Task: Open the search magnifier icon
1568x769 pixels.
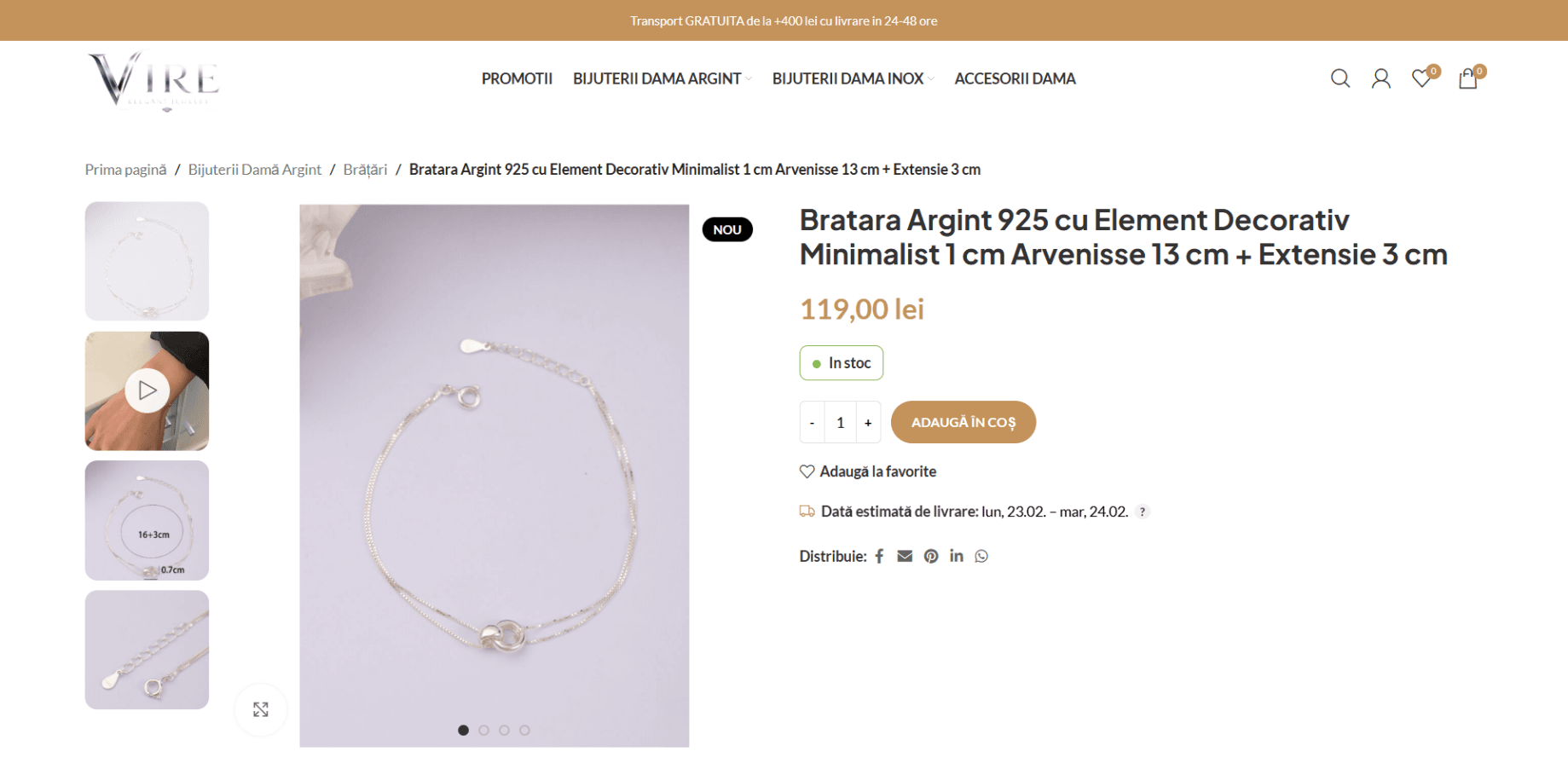Action: [1340, 78]
